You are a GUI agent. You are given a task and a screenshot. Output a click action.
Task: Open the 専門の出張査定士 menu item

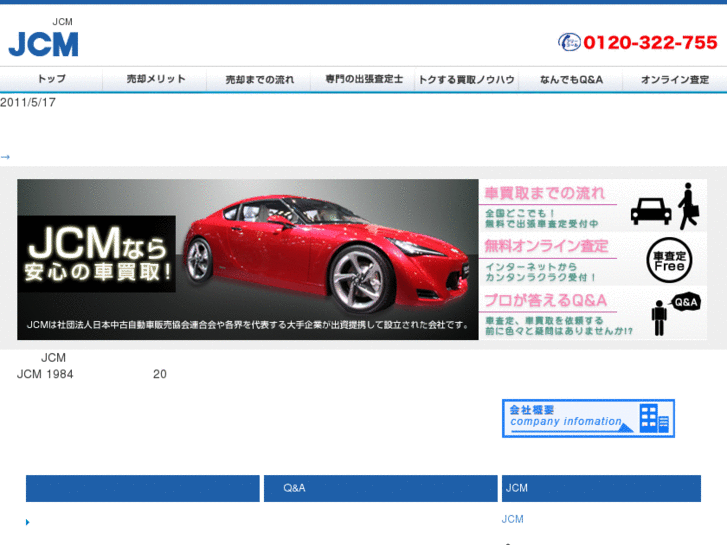pyautogui.click(x=364, y=79)
